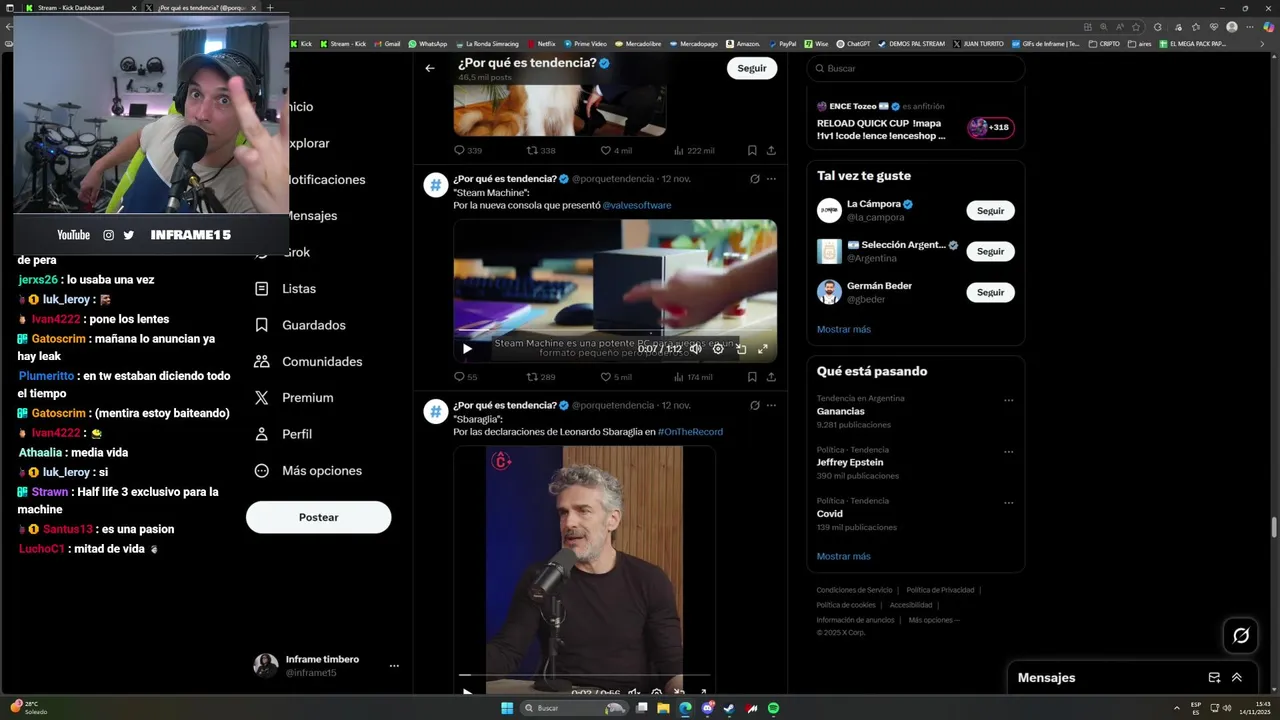The height and width of the screenshot is (720, 1280).
Task: Open Guardados in the sidebar
Action: [300, 325]
